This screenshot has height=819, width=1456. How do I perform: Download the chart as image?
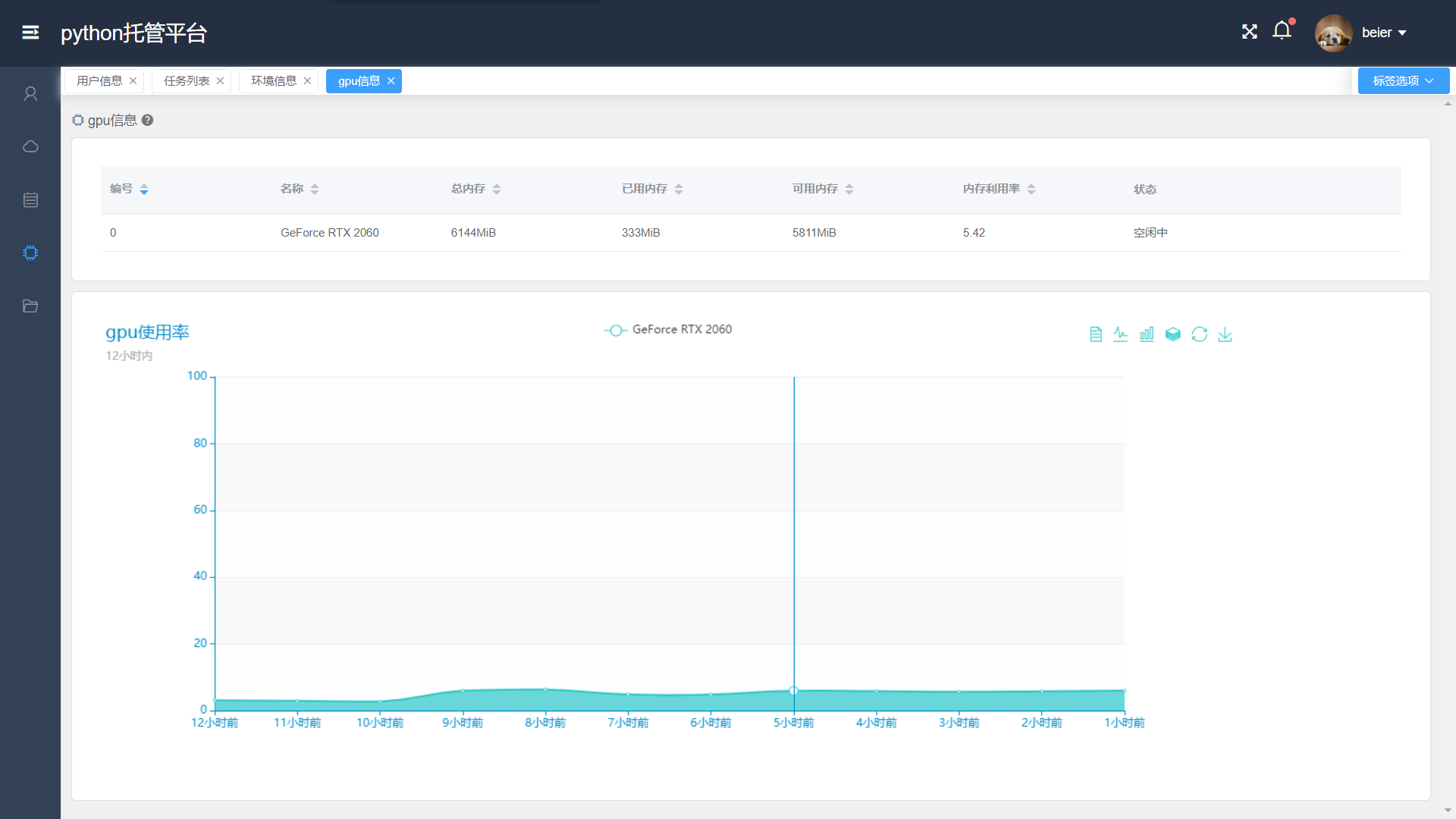[1225, 334]
